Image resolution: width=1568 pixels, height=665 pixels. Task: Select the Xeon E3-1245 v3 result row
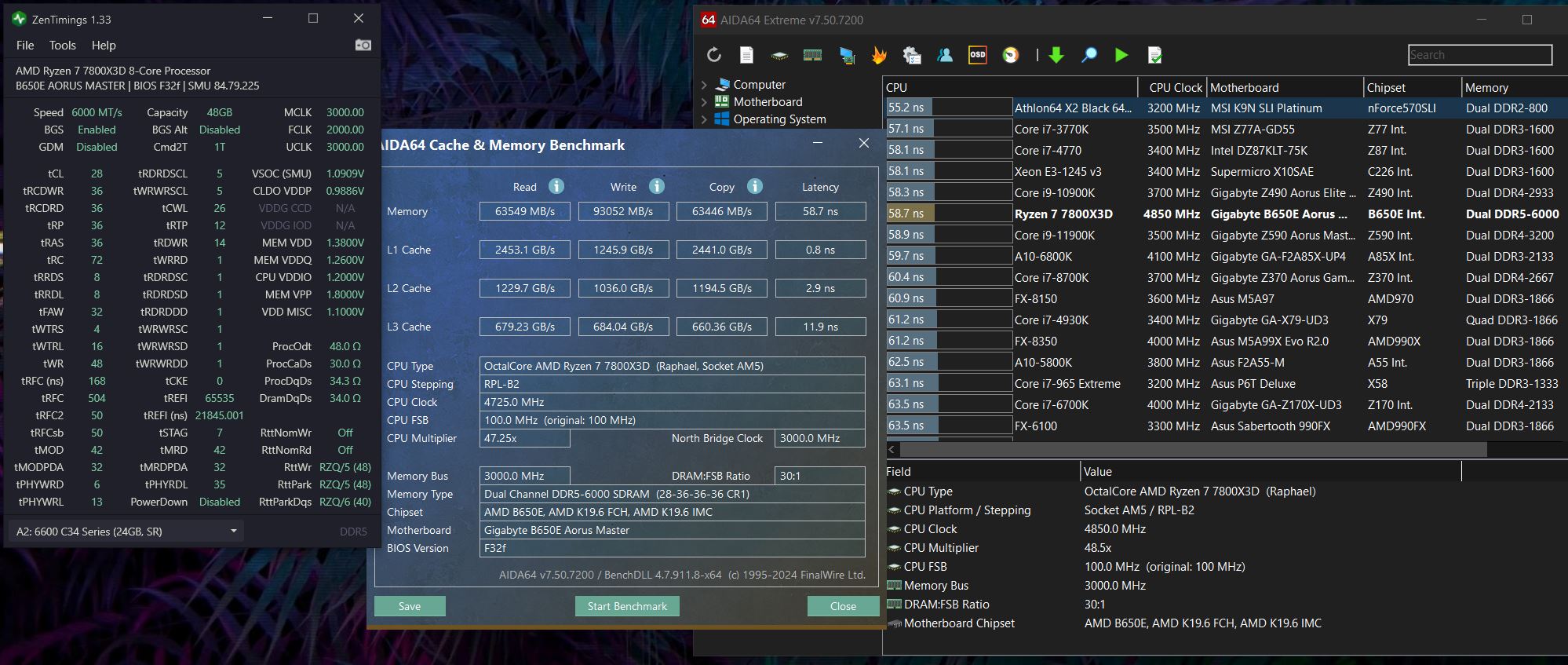click(1225, 172)
